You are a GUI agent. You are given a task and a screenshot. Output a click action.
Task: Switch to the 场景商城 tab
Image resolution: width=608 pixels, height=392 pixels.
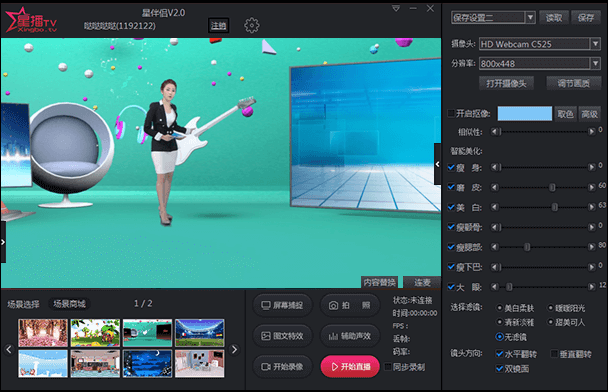click(x=69, y=304)
